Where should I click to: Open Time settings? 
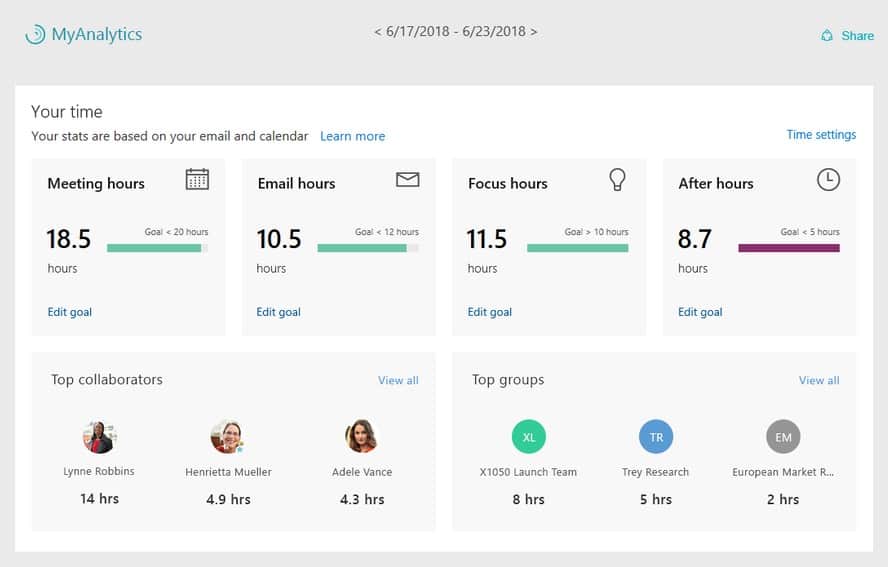(821, 135)
